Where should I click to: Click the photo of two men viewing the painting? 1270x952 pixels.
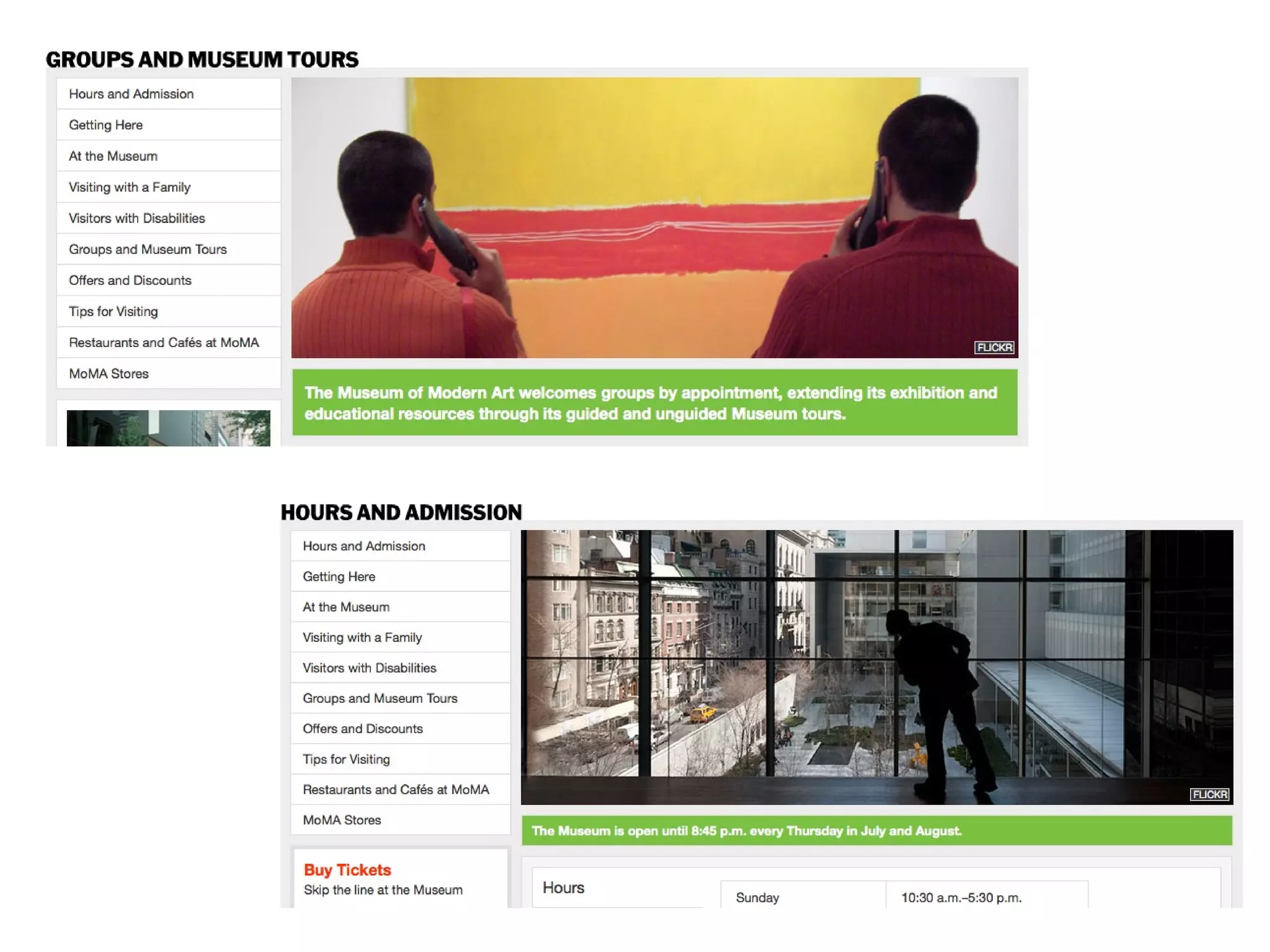(654, 217)
